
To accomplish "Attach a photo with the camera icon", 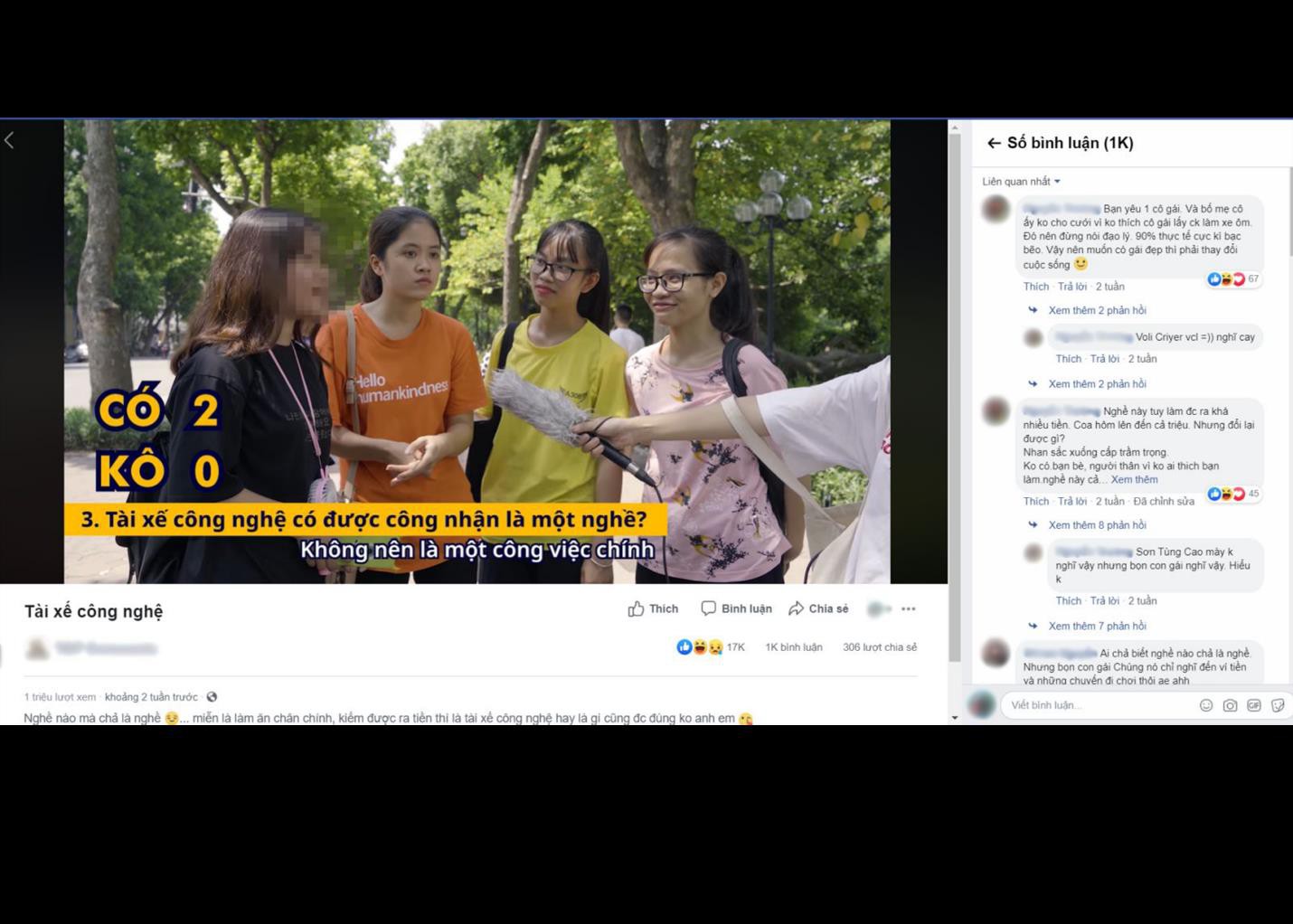I will coord(1230,705).
